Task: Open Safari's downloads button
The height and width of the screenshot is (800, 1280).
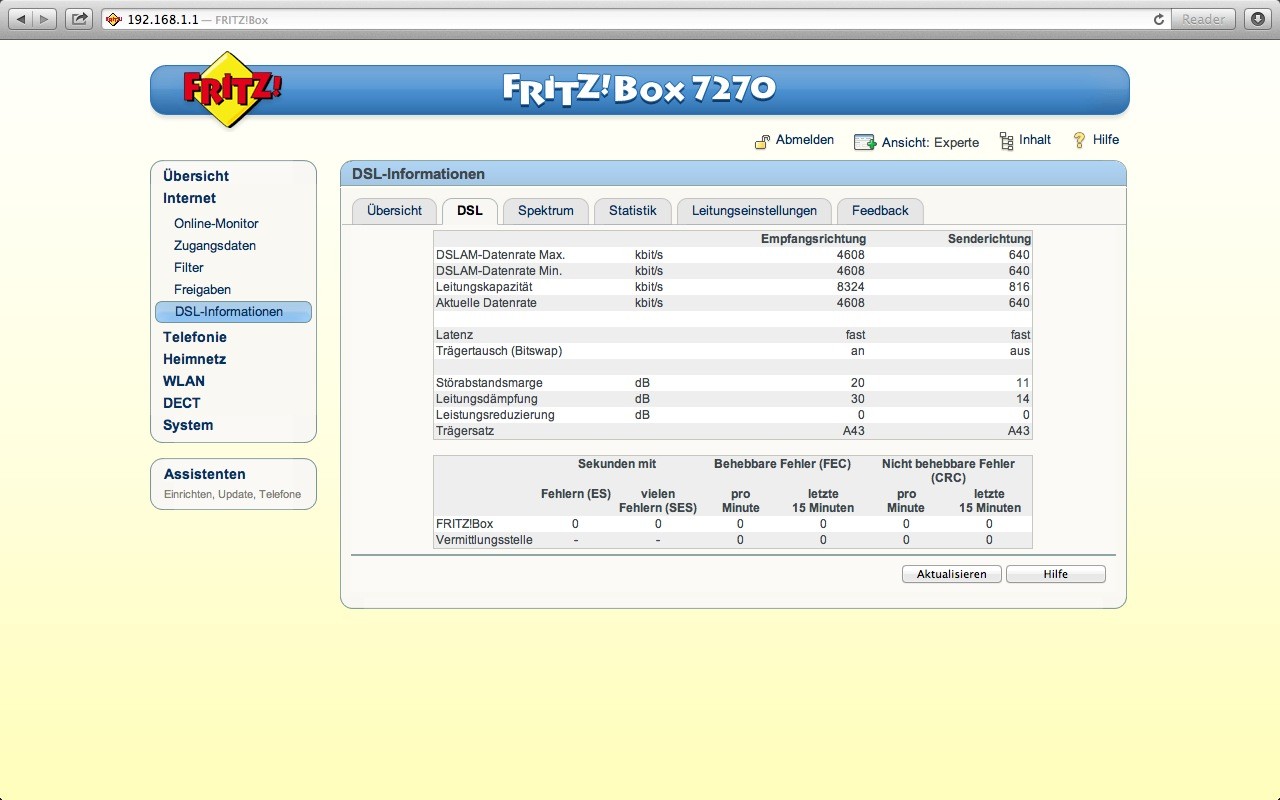Action: tap(1257, 19)
